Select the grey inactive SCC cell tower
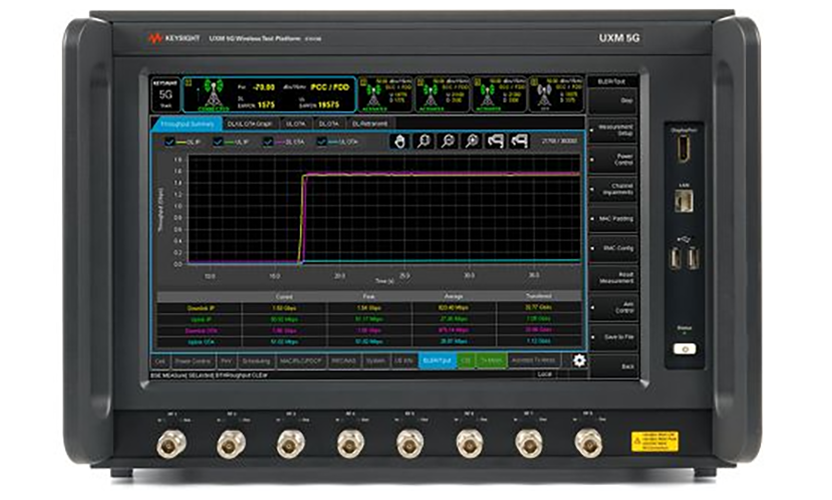 (543, 94)
